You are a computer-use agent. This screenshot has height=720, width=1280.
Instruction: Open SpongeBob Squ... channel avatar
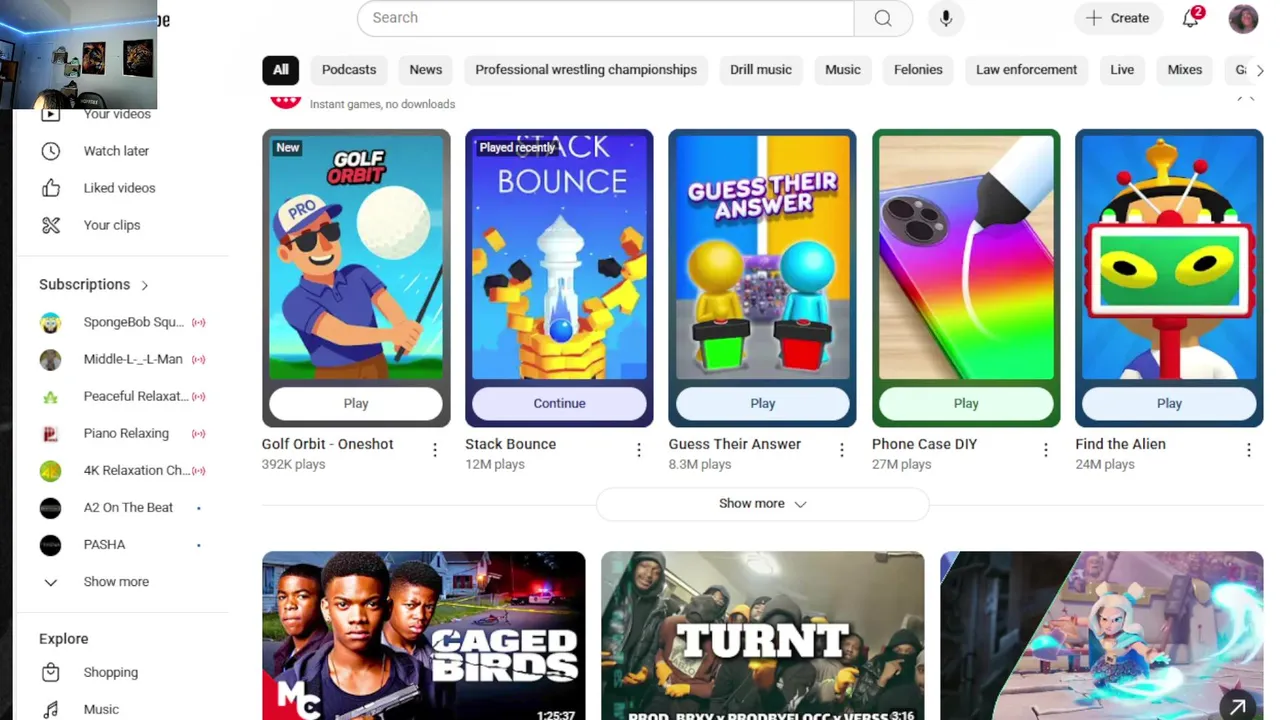(x=50, y=322)
